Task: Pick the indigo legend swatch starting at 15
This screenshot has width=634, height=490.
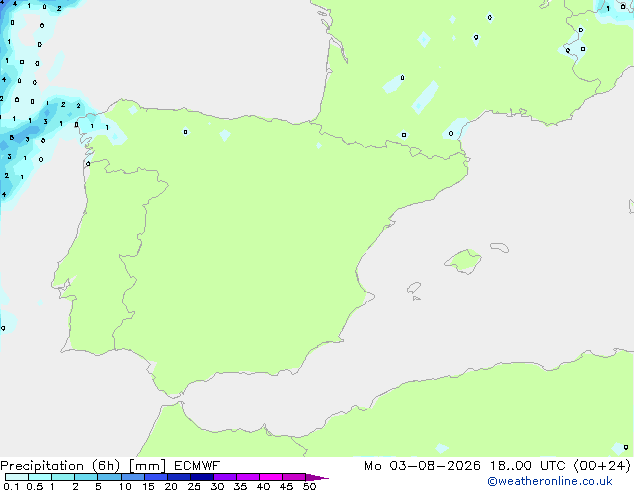Action: coord(156,477)
